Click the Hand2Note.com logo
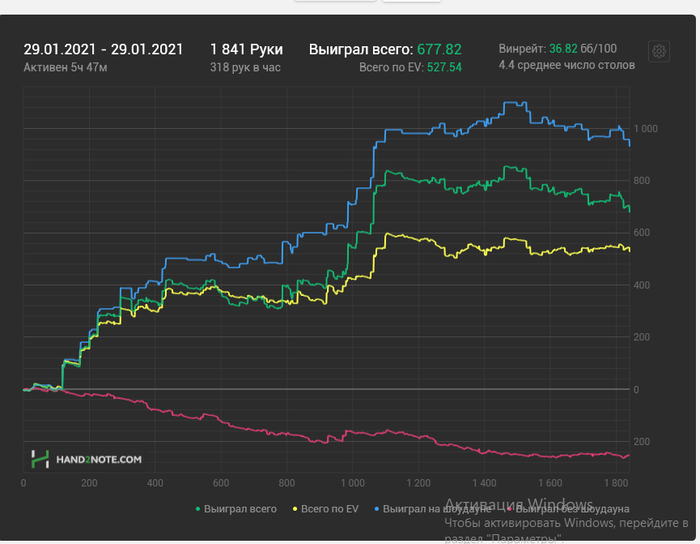The image size is (700, 544). tap(86, 459)
